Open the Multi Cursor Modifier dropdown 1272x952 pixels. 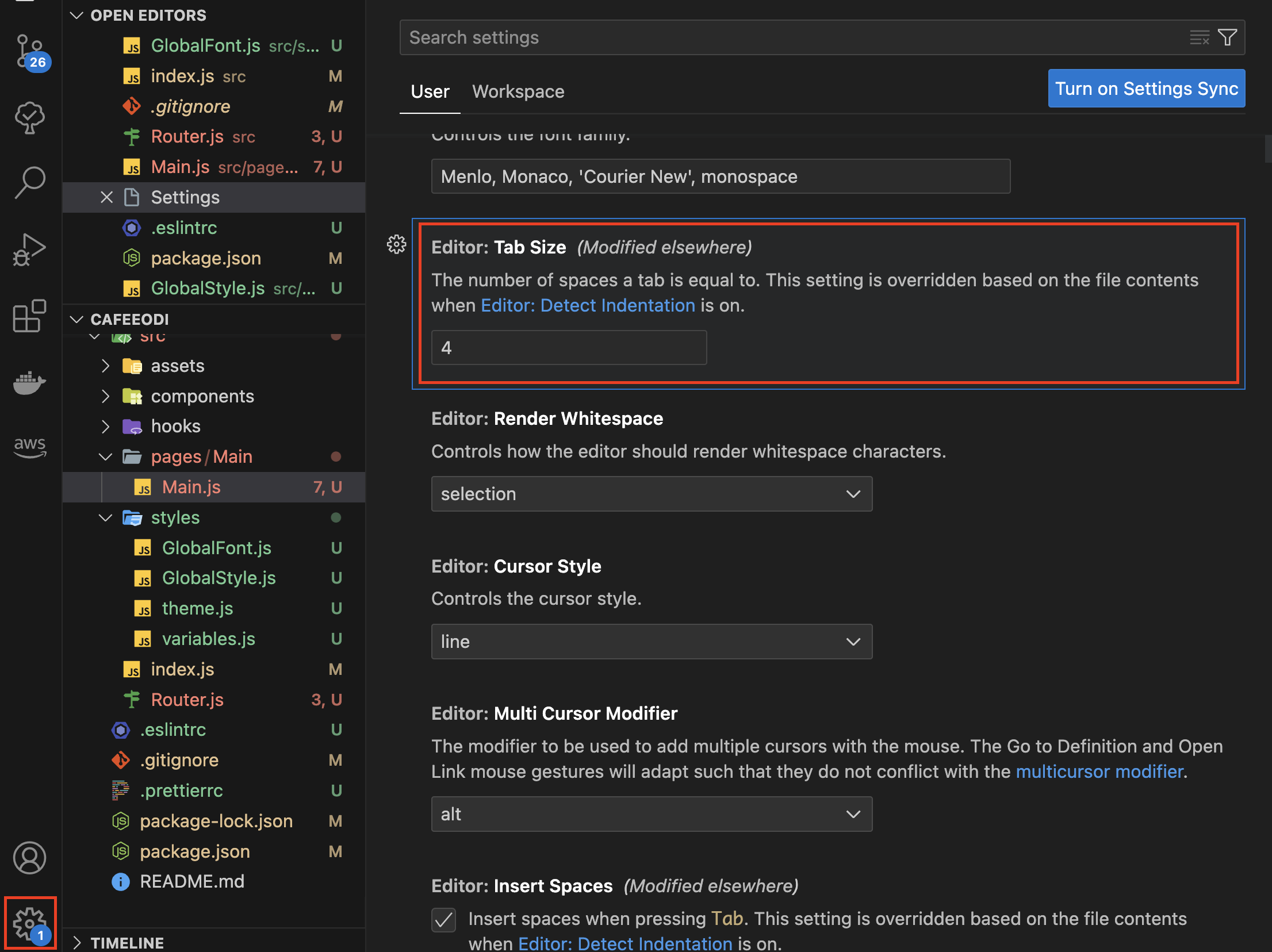(651, 814)
